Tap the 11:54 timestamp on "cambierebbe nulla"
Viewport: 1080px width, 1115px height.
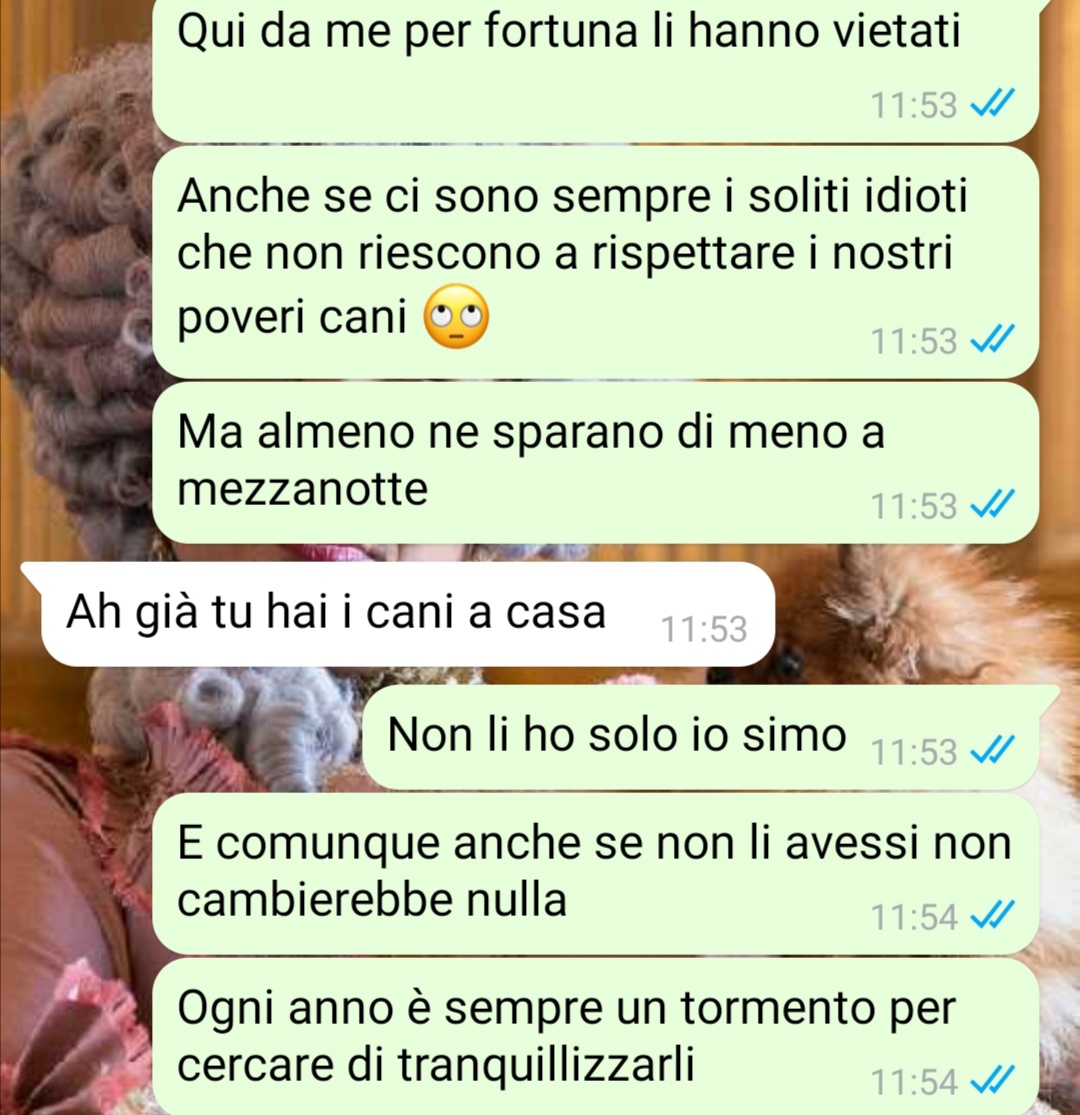point(914,917)
